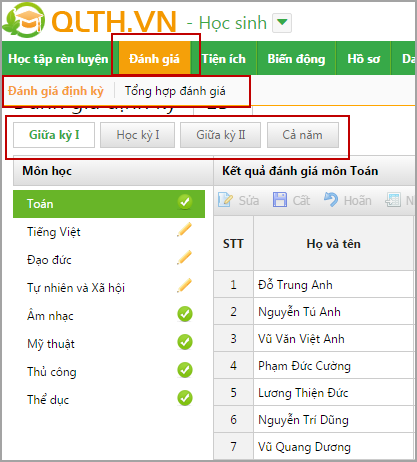Select student row Phạm Đức Cường
Screen dimensions: 417x462
click(x=313, y=366)
